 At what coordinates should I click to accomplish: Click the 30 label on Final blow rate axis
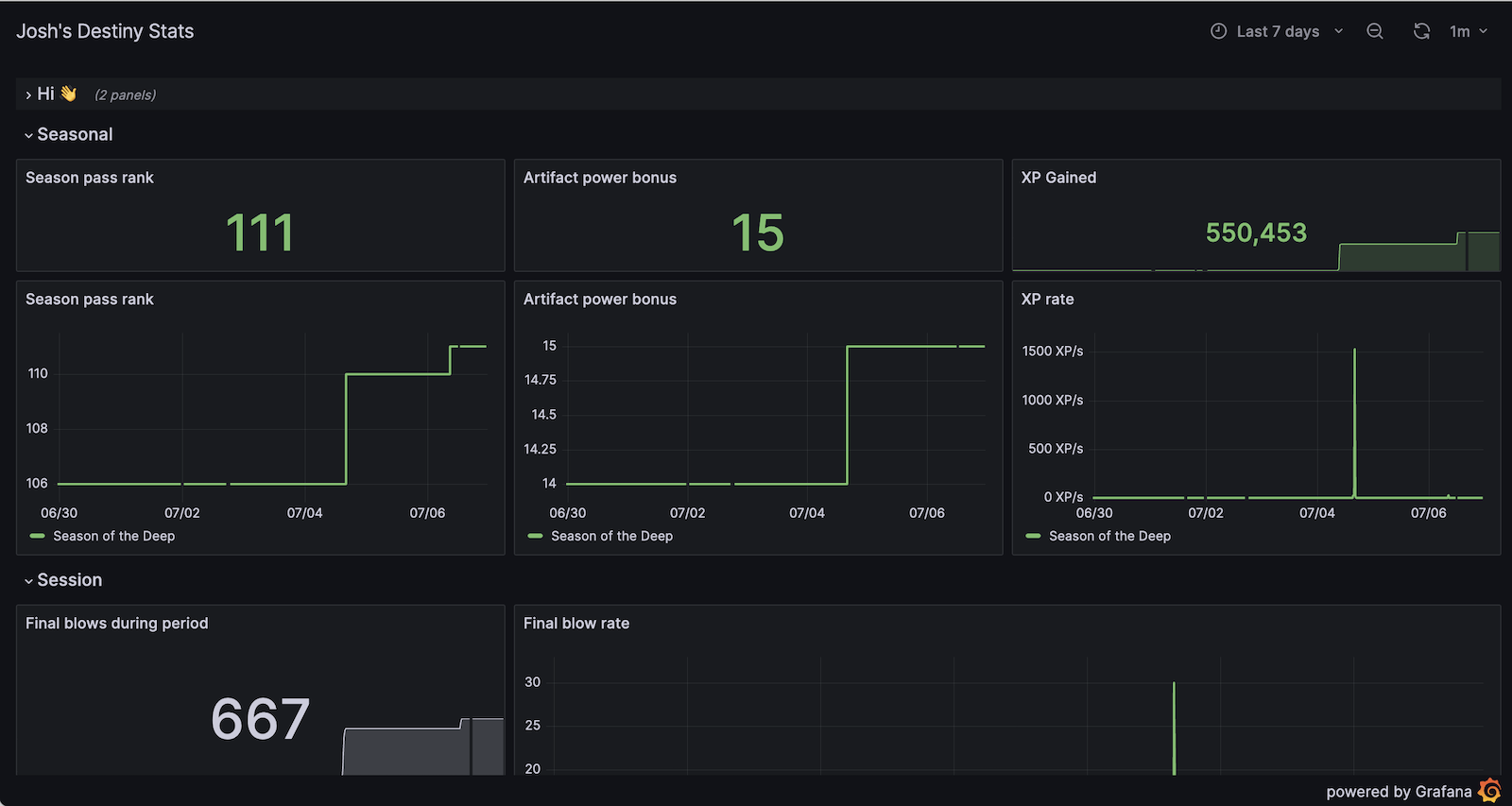click(533, 682)
